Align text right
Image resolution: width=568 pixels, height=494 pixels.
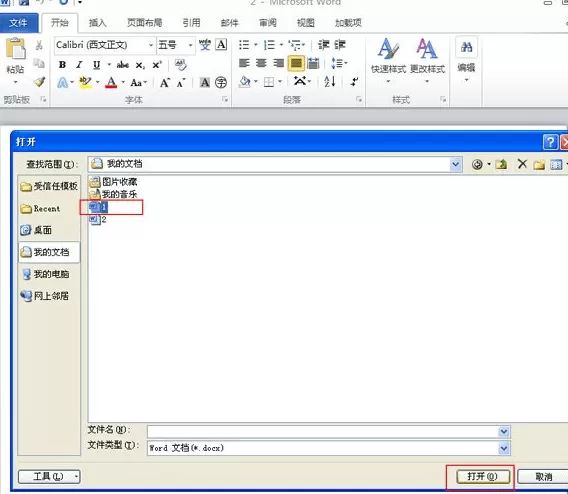click(x=278, y=63)
